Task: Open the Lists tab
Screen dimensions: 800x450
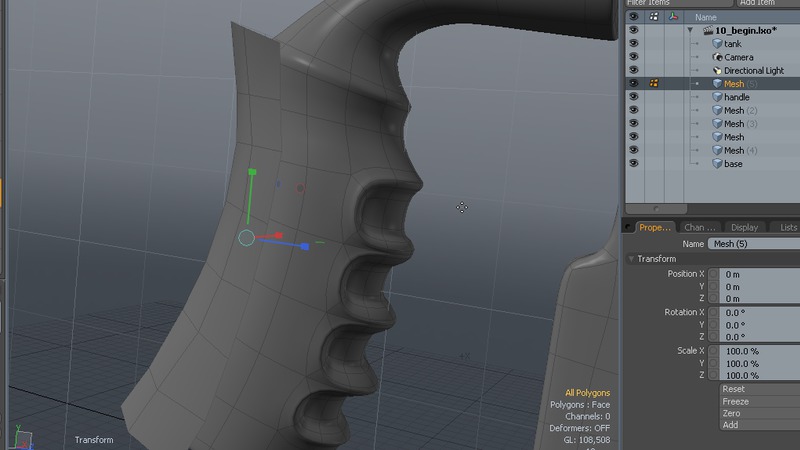Action: click(x=786, y=228)
